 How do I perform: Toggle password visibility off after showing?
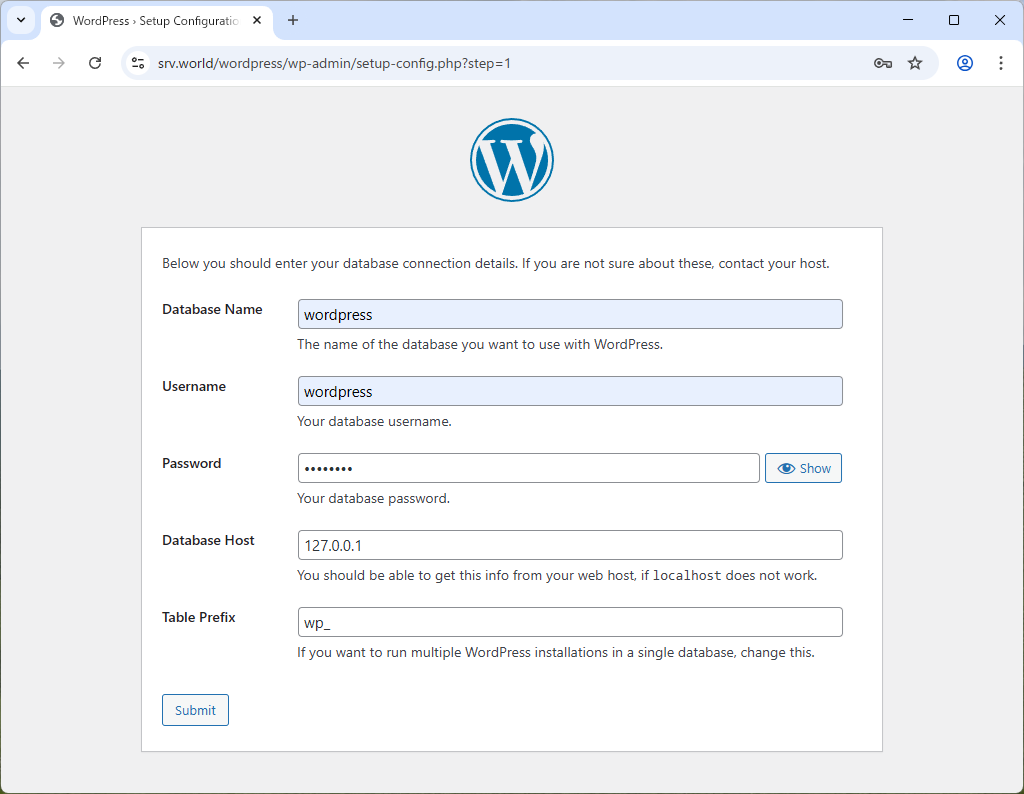click(x=803, y=468)
